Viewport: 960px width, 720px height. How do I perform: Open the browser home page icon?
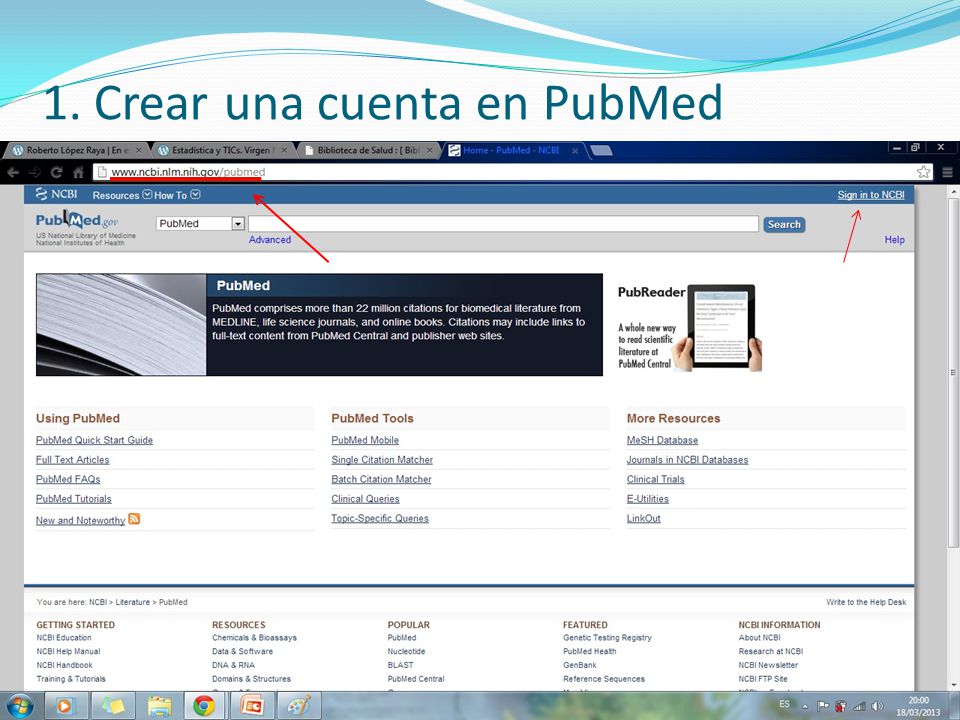click(x=78, y=173)
